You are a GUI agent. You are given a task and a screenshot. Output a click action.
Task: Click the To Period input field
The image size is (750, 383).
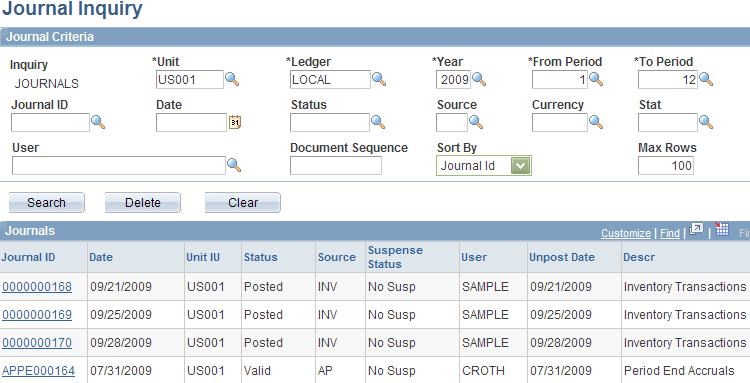click(x=668, y=79)
